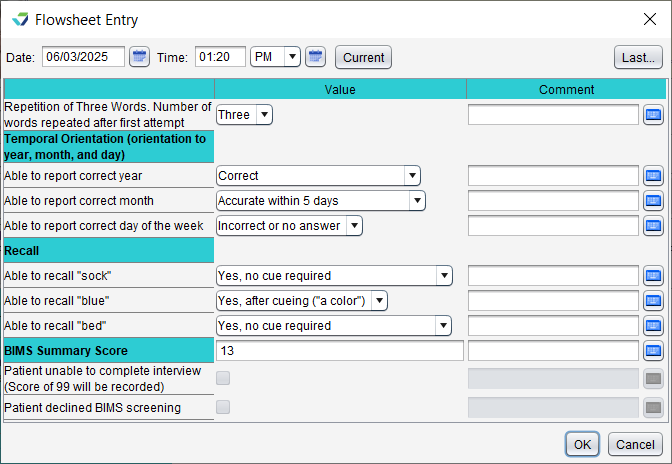The image size is (672, 464).
Task: Open comment editor icon for recall "bed" row
Action: [x=653, y=326]
